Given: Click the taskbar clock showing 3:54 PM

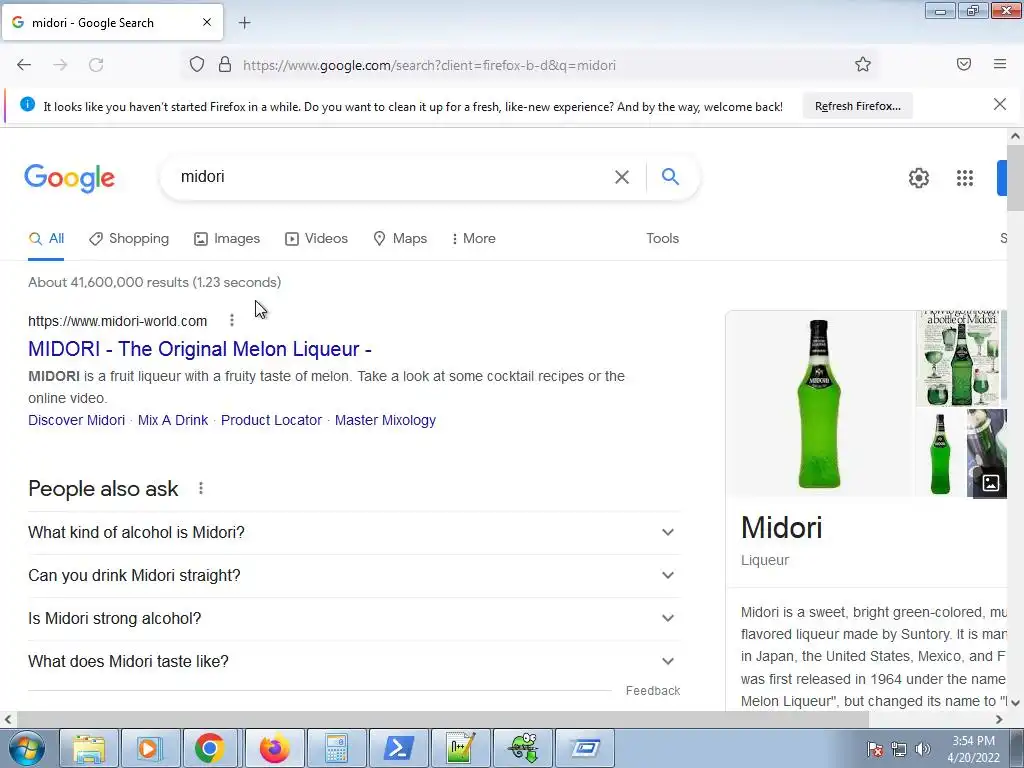Looking at the screenshot, I should (973, 749).
